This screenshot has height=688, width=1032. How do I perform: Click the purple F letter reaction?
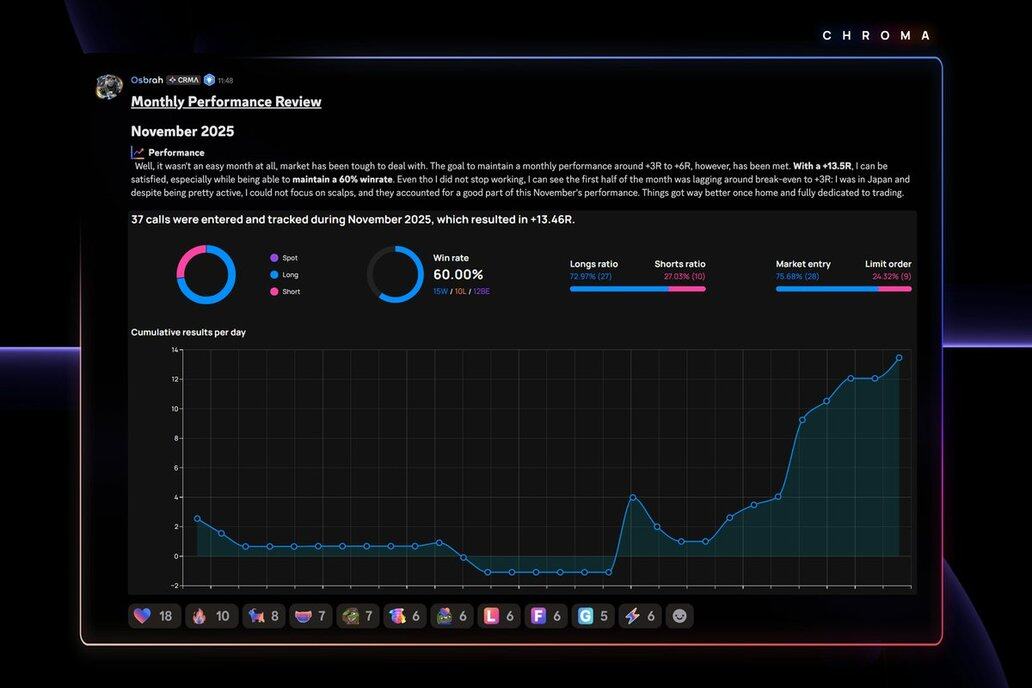coord(546,616)
